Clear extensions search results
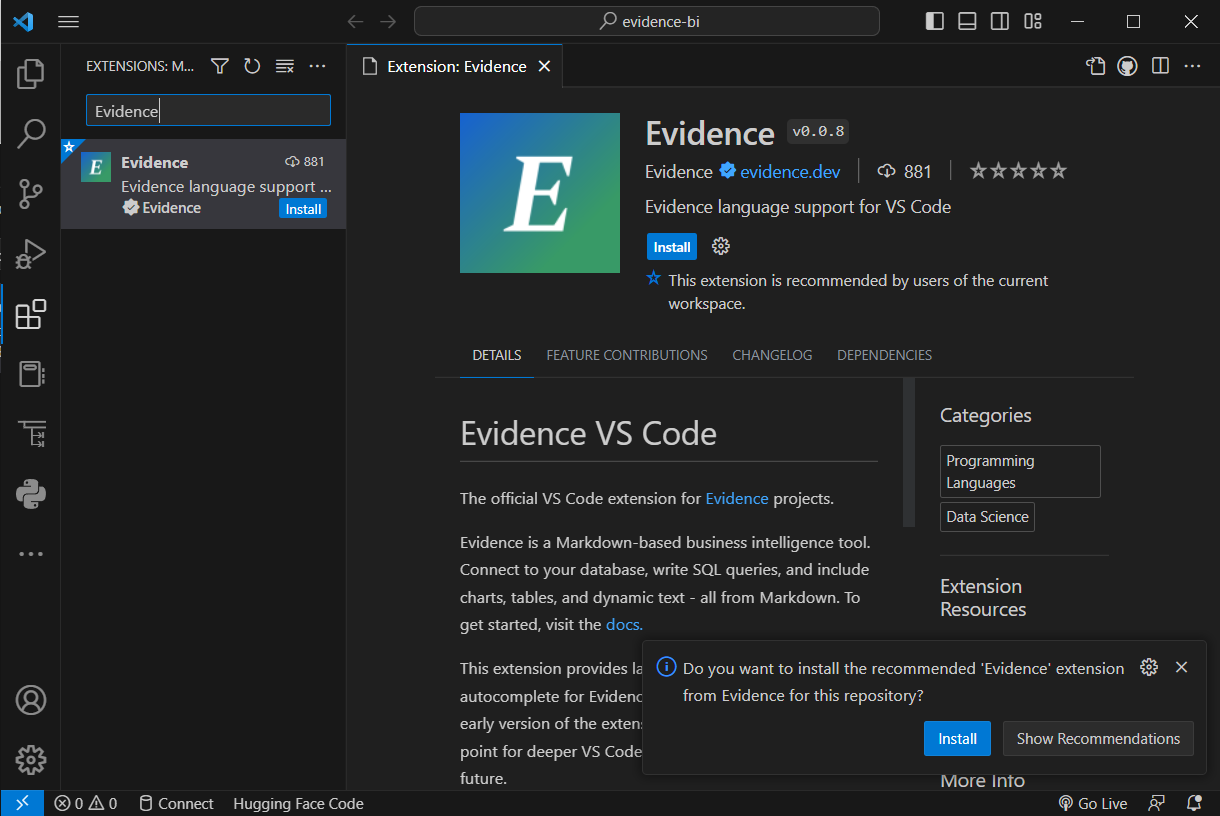This screenshot has width=1220, height=816. (x=285, y=66)
